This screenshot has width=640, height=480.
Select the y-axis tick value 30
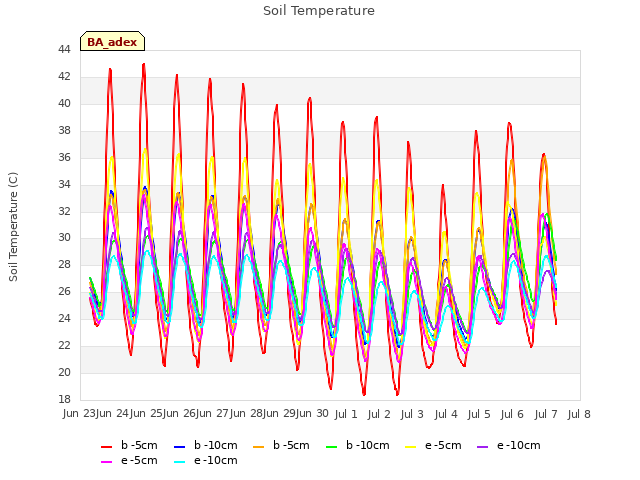[64, 238]
